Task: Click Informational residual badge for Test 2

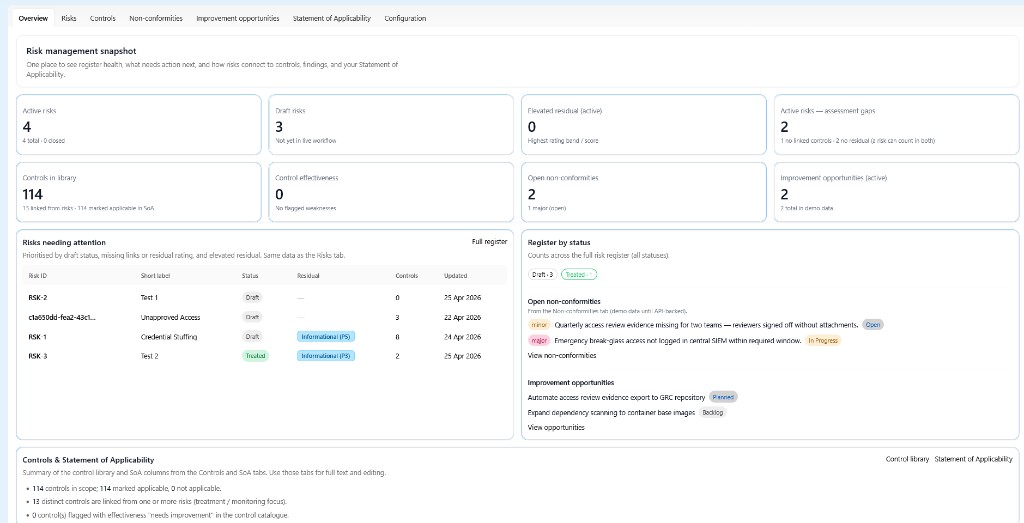Action: click(x=326, y=357)
